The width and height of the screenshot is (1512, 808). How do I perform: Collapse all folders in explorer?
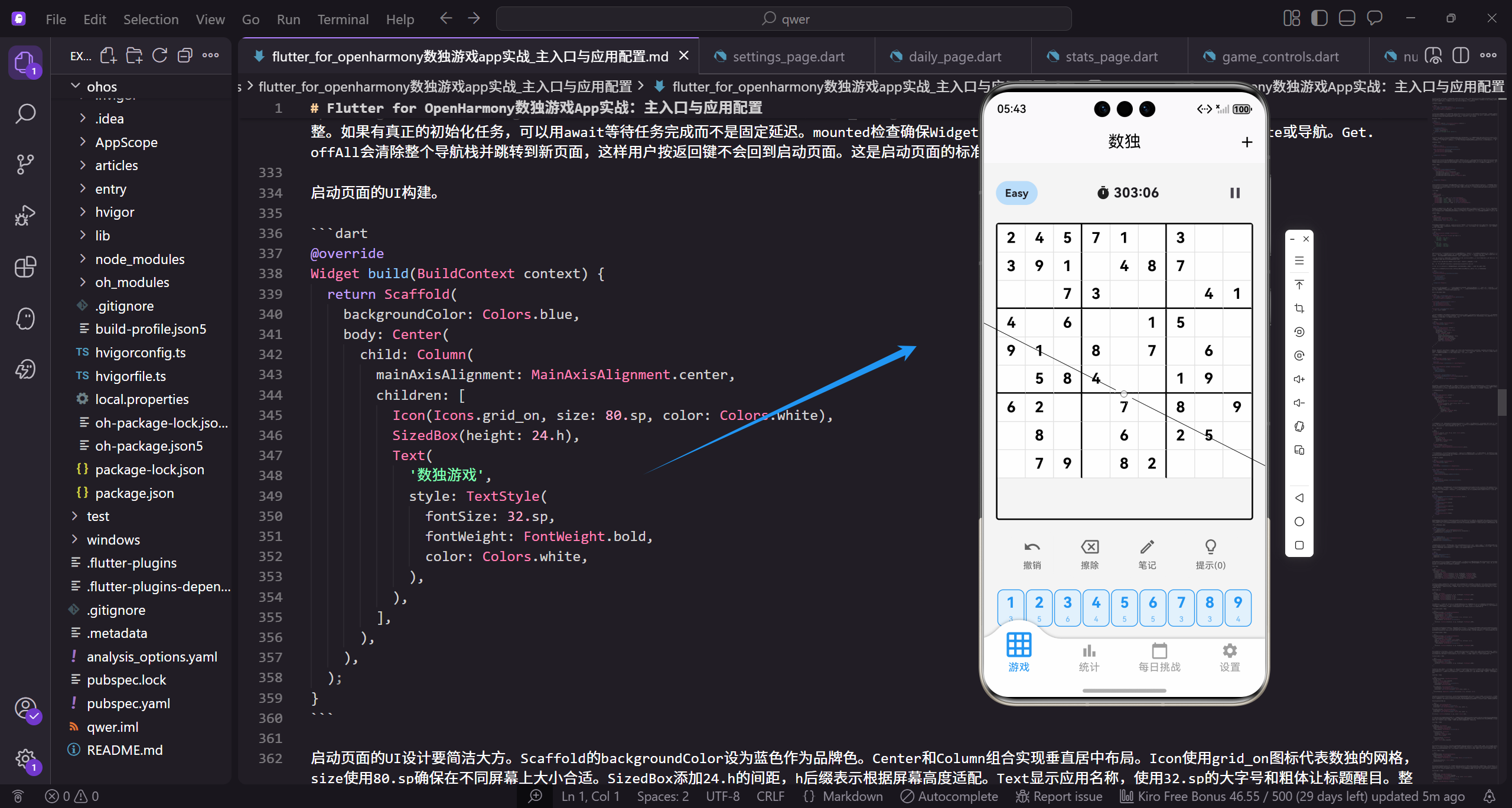click(185, 56)
